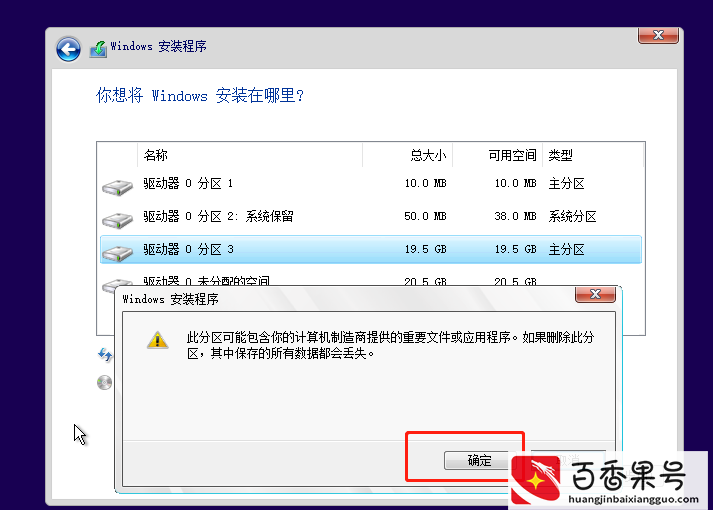This screenshot has height=510, width=713.
Task: Click dialog title Windows 安装程序
Action: pyautogui.click(x=171, y=299)
